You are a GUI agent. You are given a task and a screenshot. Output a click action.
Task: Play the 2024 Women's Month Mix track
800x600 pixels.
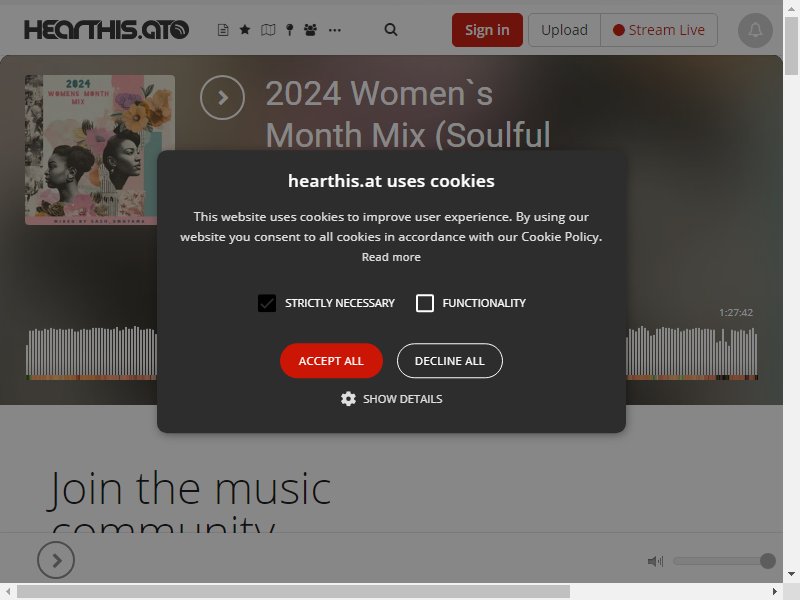click(x=222, y=97)
